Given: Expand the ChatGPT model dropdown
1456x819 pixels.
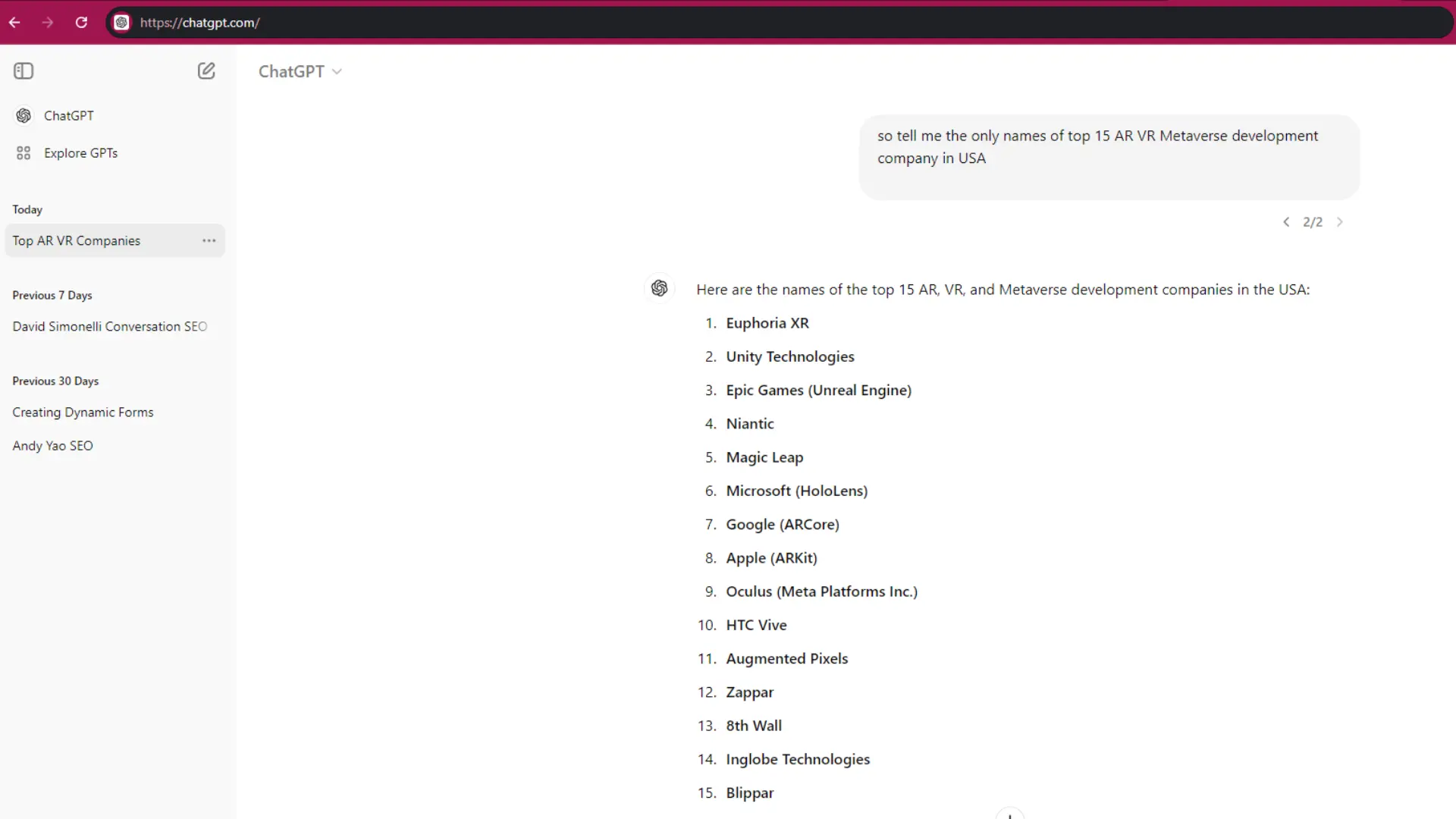Looking at the screenshot, I should [x=300, y=71].
